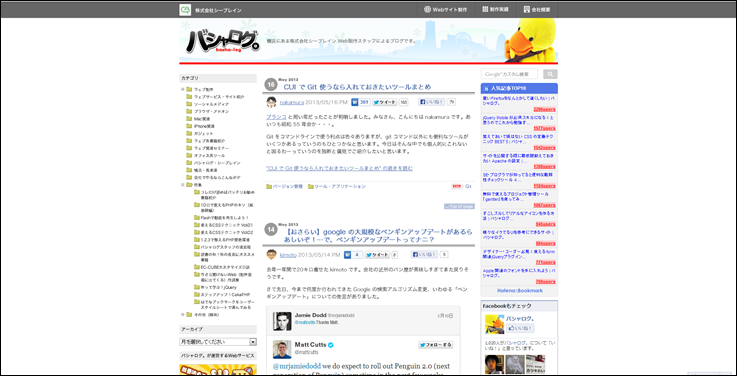Viewport: 737px width, 376px height.
Task: Click kimoto's author avatar icon
Action: point(271,255)
